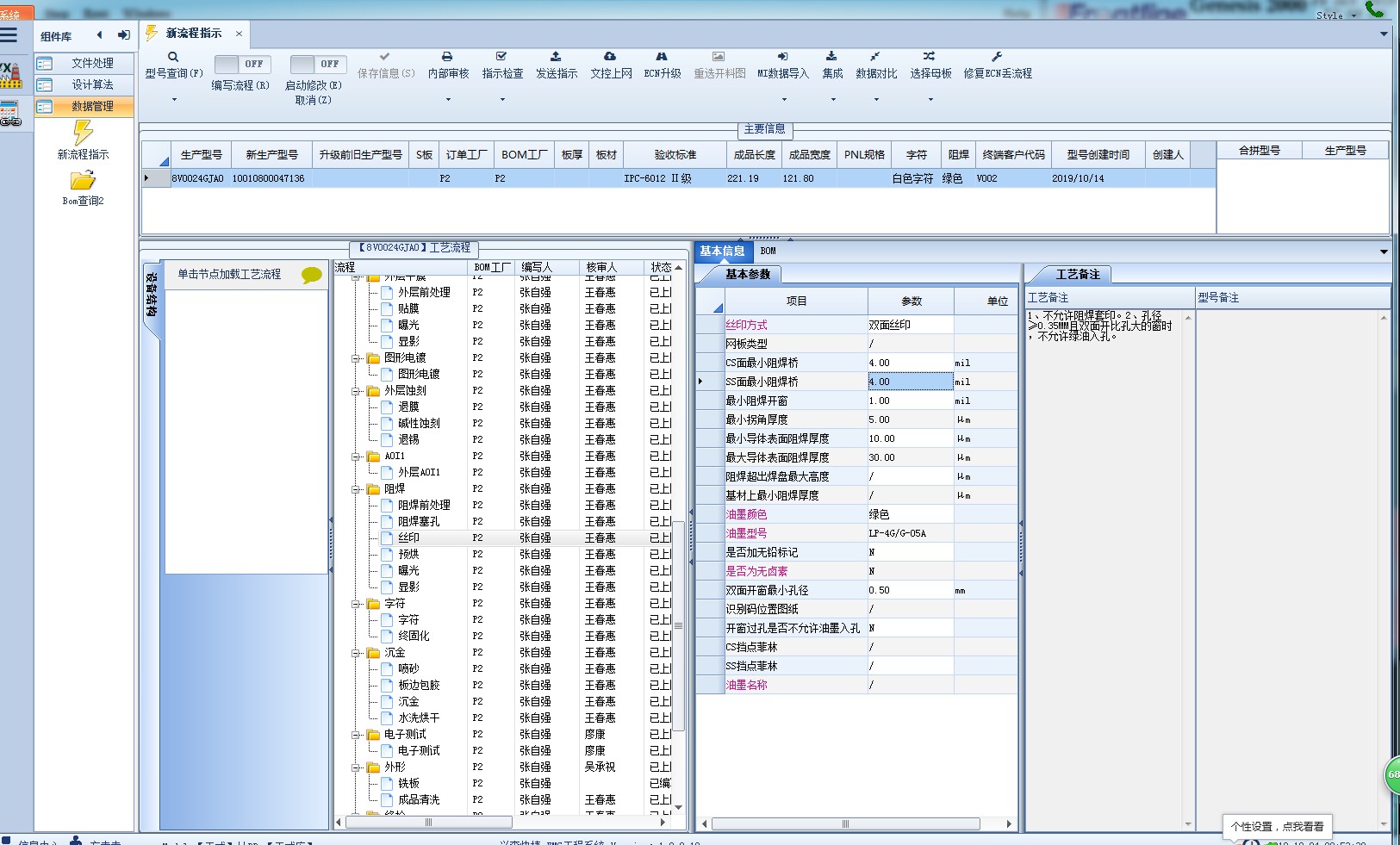Image resolution: width=1400 pixels, height=845 pixels.
Task: Collapse the 图形电镀 tree node
Action: [x=356, y=358]
